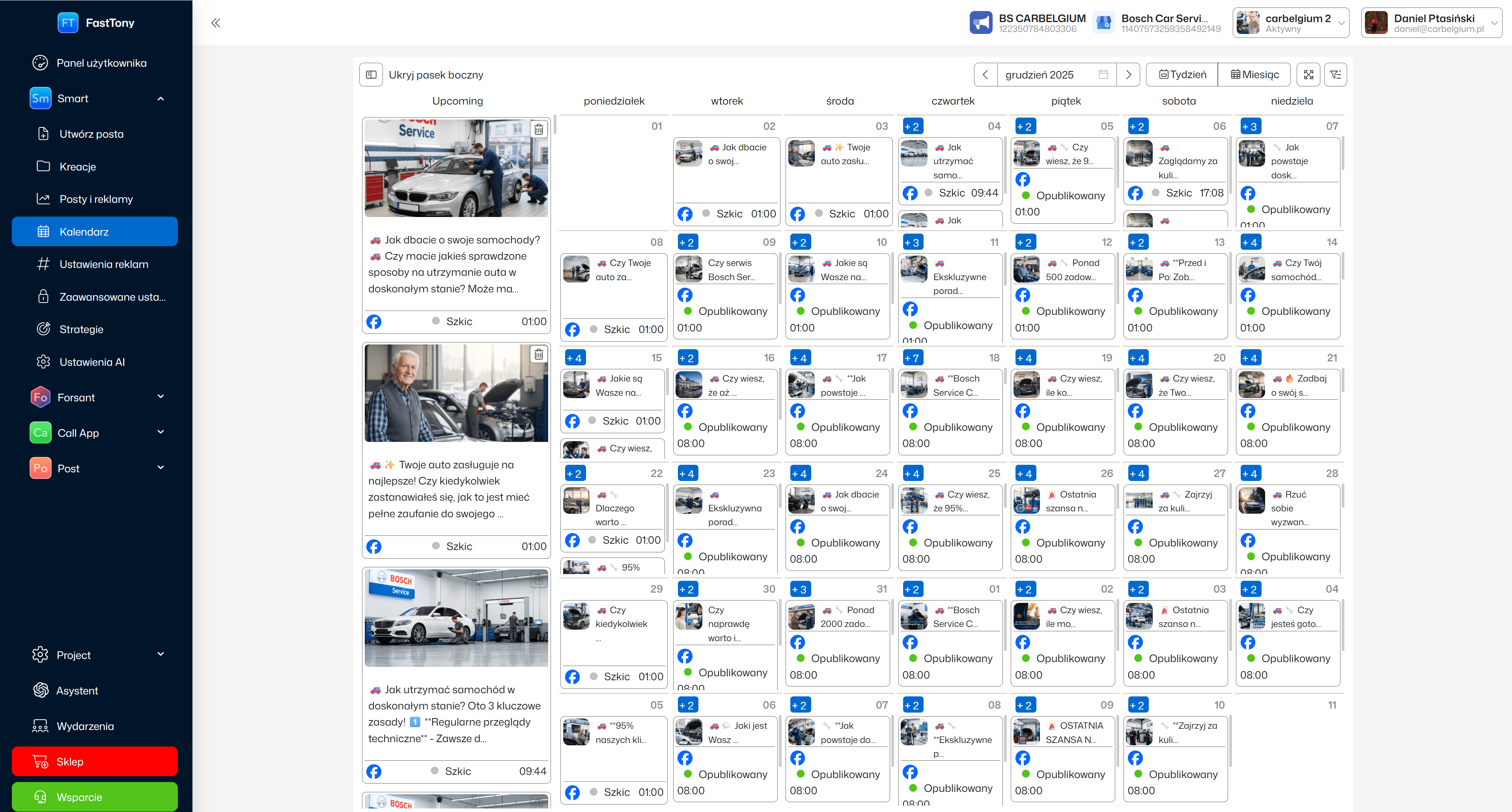Screen dimensions: 1512x812
Task: Go to the next month with the right arrow
Action: pyautogui.click(x=1127, y=75)
